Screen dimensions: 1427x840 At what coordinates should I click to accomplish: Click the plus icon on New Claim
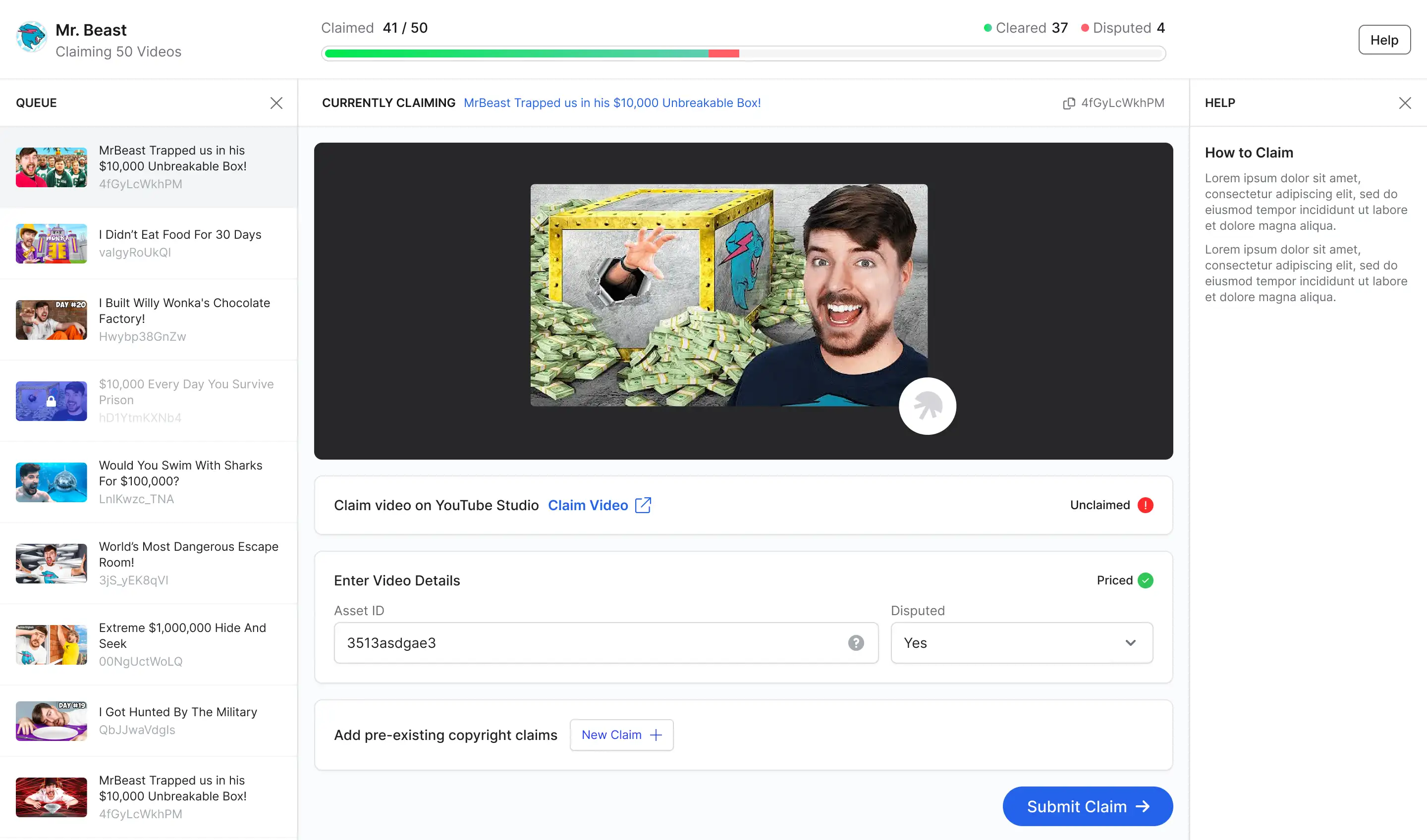(657, 735)
